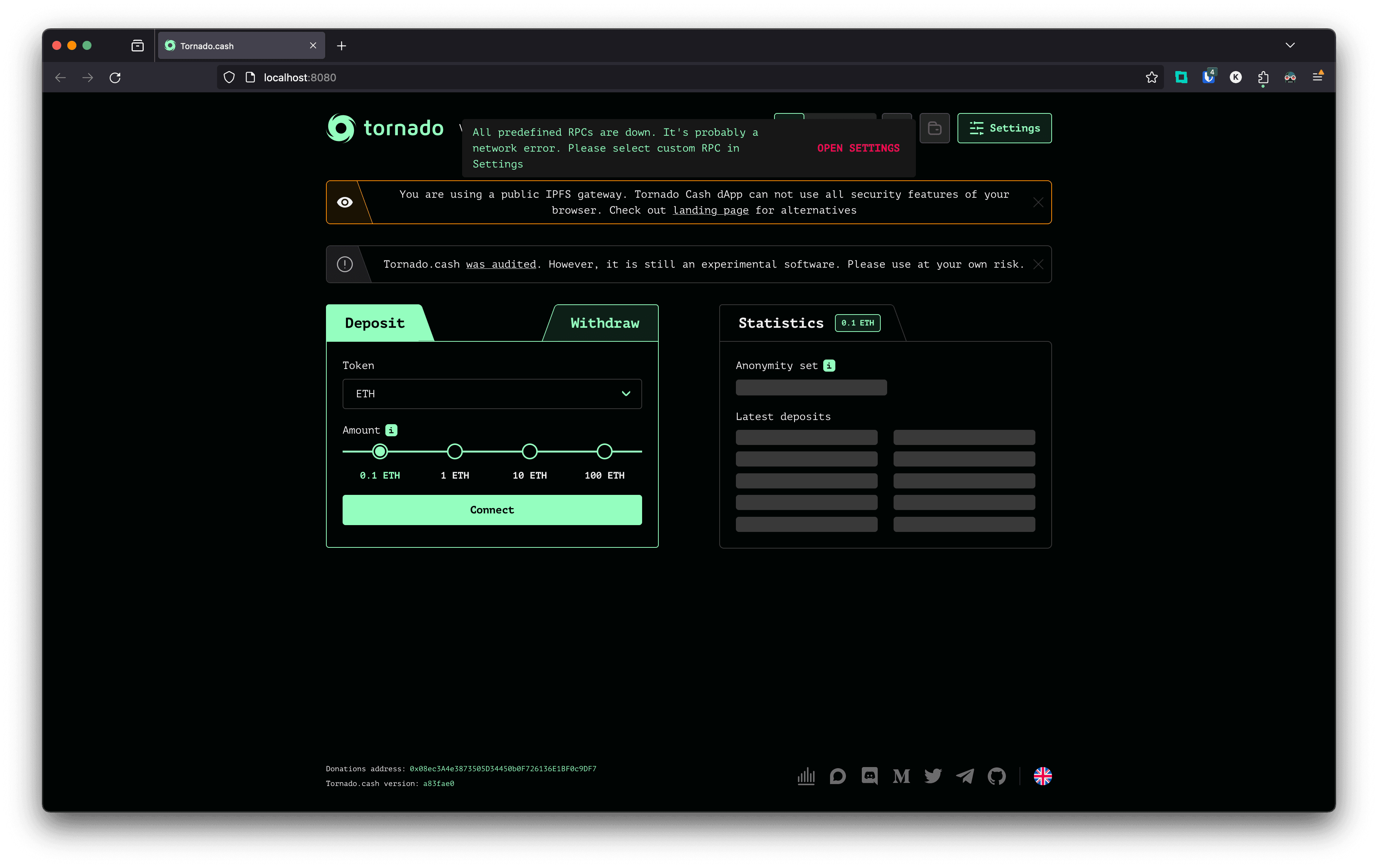Open the Discord icon in footer
Viewport: 1378px width, 868px height.
(x=870, y=777)
